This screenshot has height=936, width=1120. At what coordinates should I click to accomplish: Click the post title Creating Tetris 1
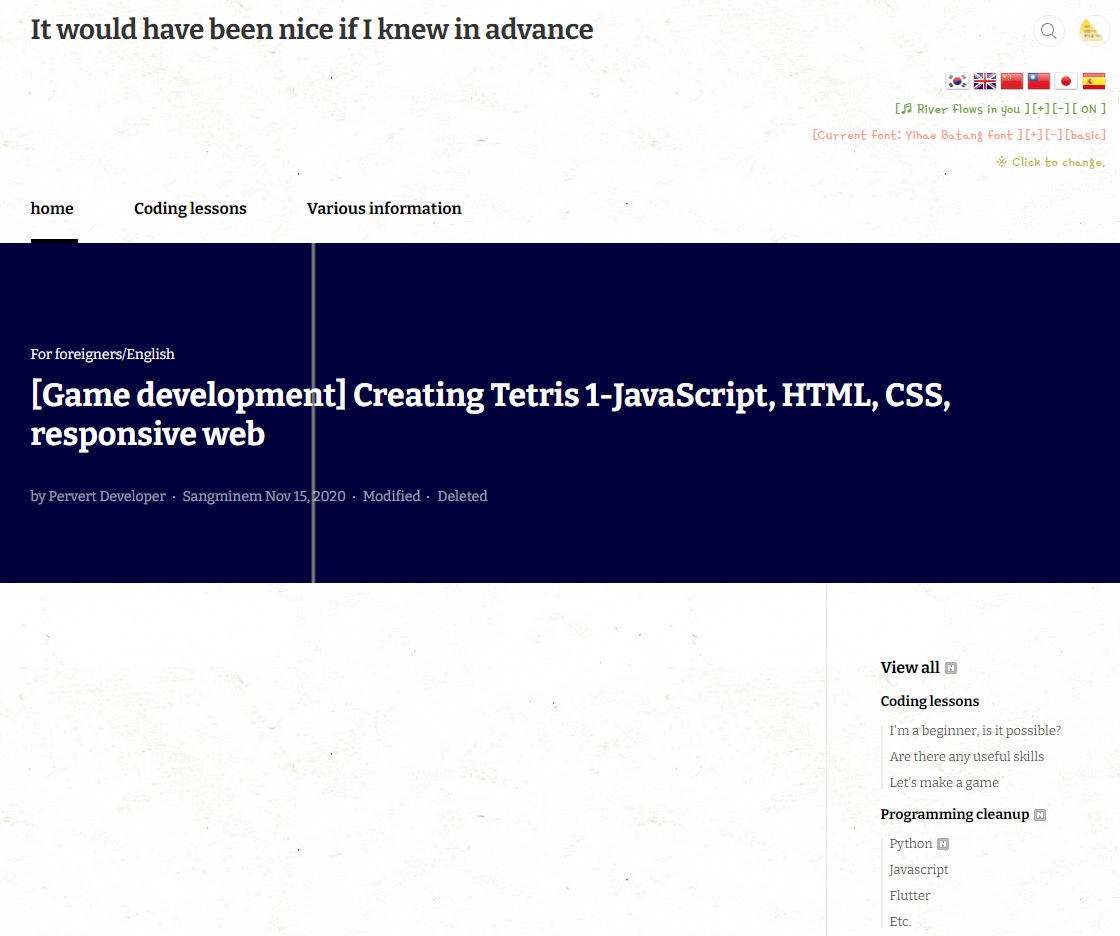[490, 414]
